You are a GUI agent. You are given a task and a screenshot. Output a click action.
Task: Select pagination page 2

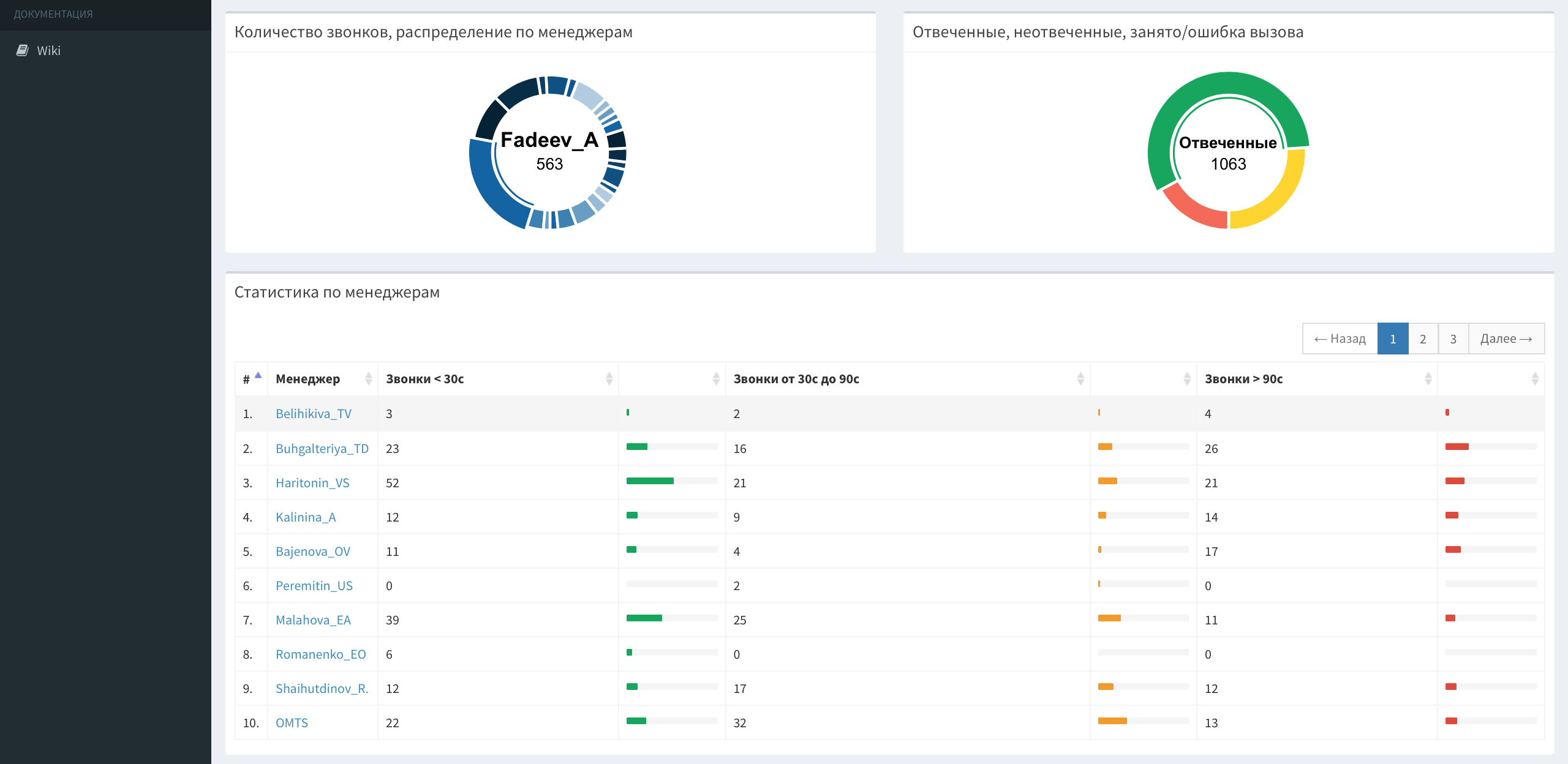1423,339
